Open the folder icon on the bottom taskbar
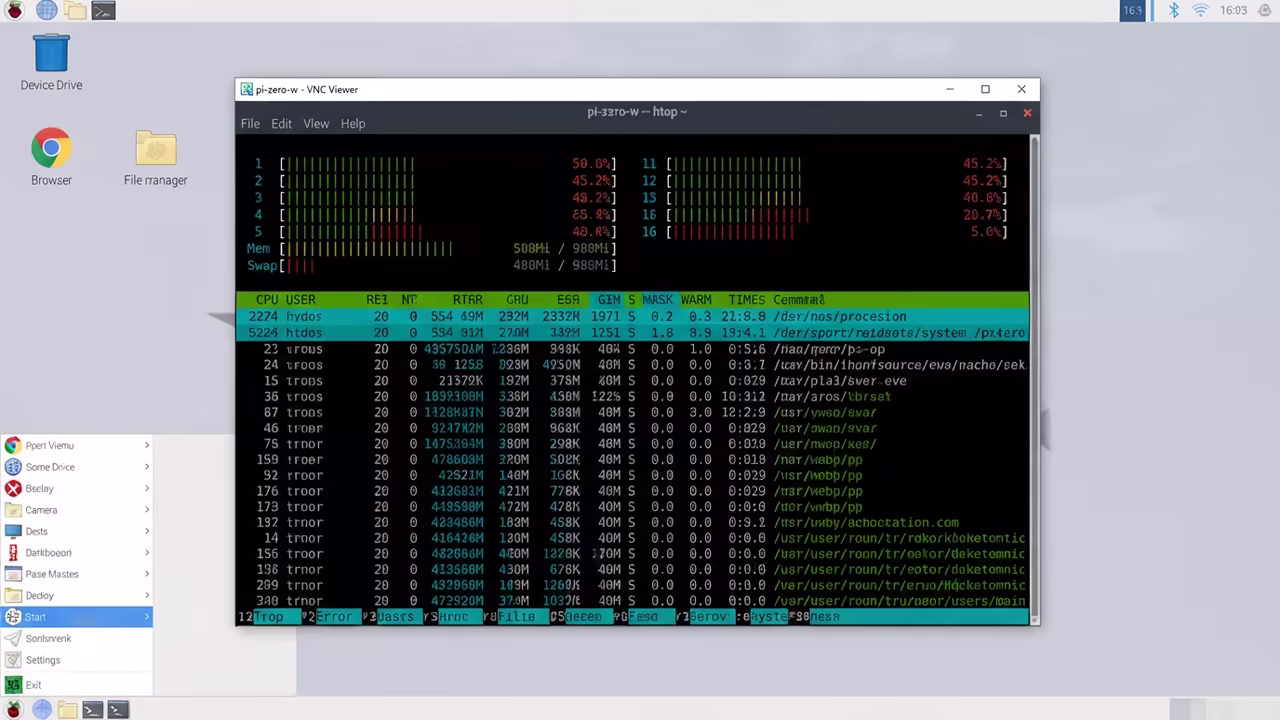Screen dimensions: 1280x720 (x=67, y=710)
